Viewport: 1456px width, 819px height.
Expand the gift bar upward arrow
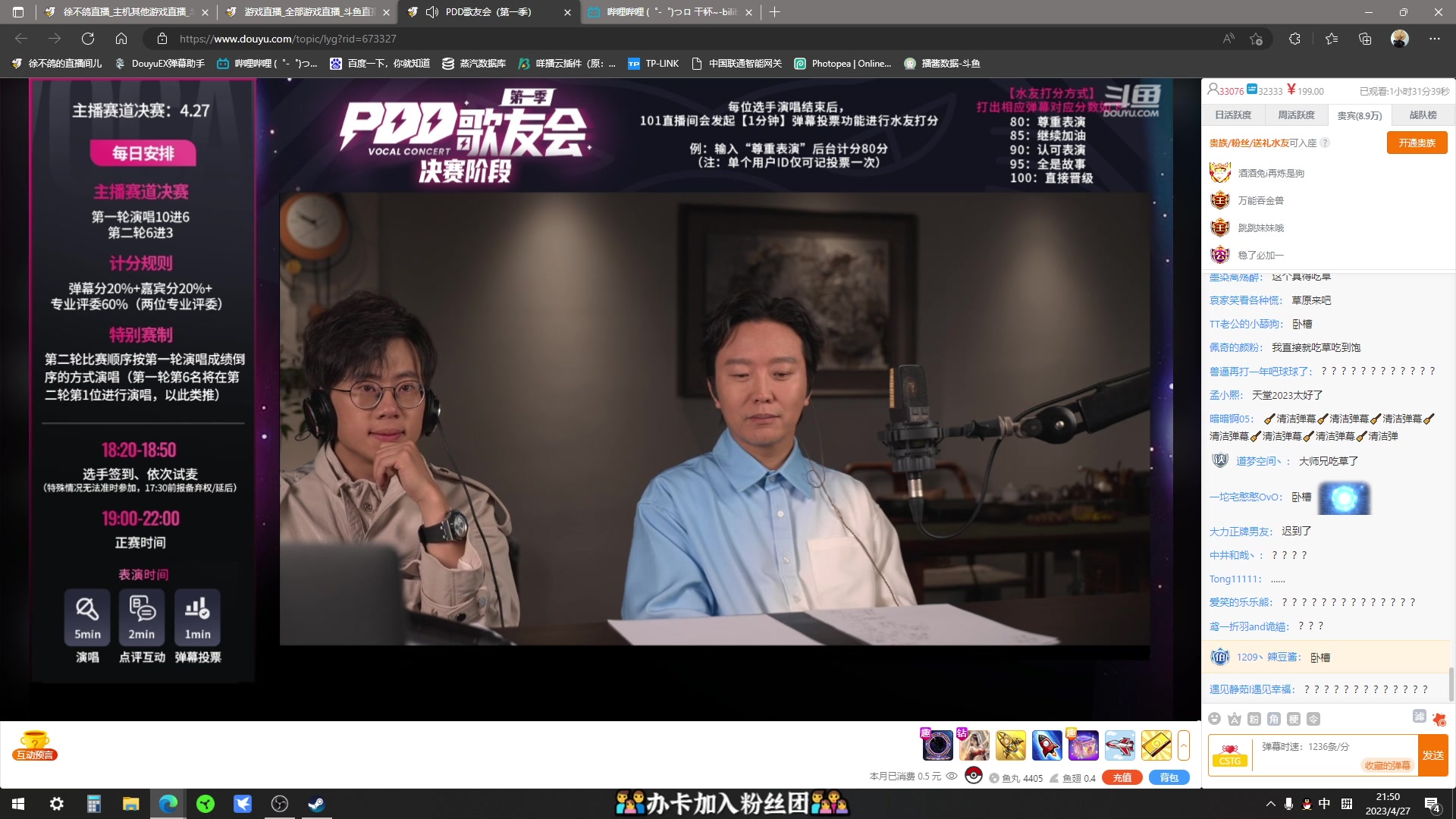pos(1184,745)
